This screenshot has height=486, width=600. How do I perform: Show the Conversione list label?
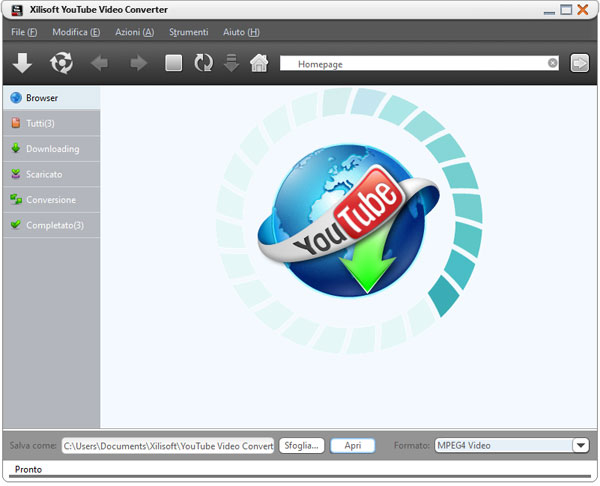[x=51, y=200]
